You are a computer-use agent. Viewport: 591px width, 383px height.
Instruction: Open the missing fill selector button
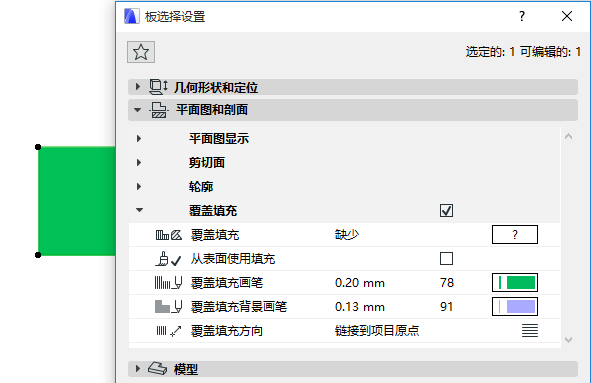(514, 234)
